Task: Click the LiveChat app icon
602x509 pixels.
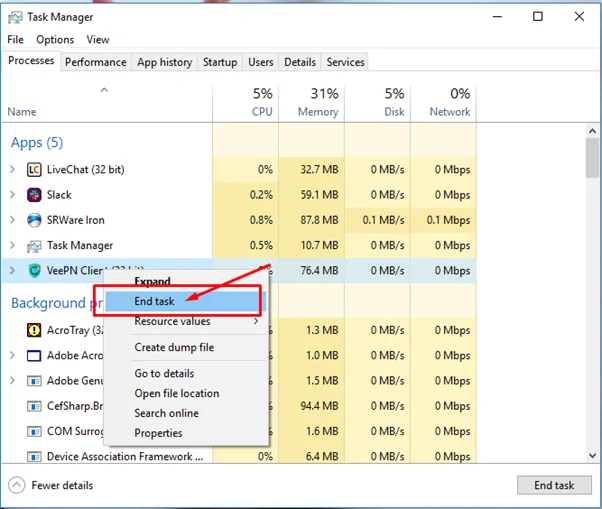Action: (x=34, y=169)
